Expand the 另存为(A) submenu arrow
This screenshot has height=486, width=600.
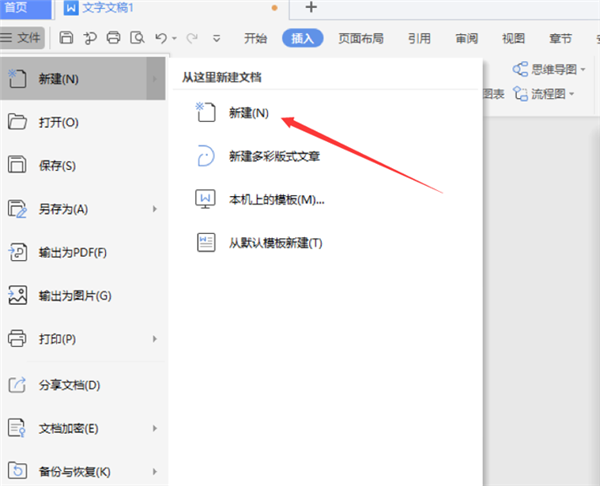(x=155, y=209)
